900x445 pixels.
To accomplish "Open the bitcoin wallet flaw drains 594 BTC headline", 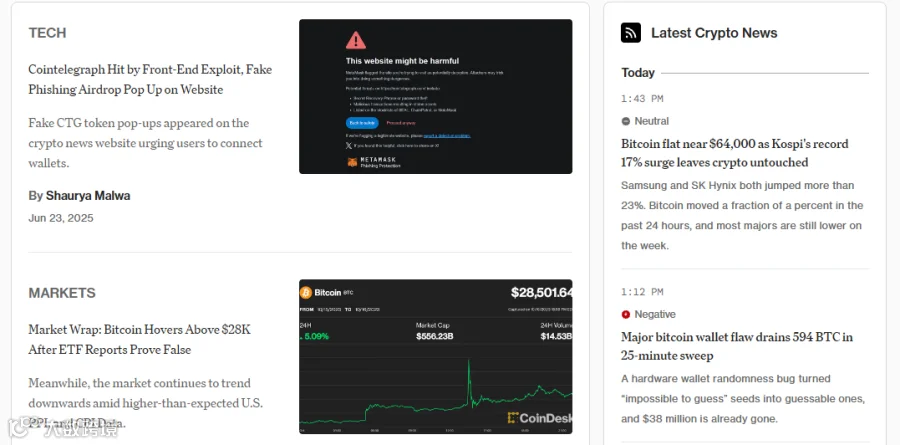I will (x=736, y=346).
